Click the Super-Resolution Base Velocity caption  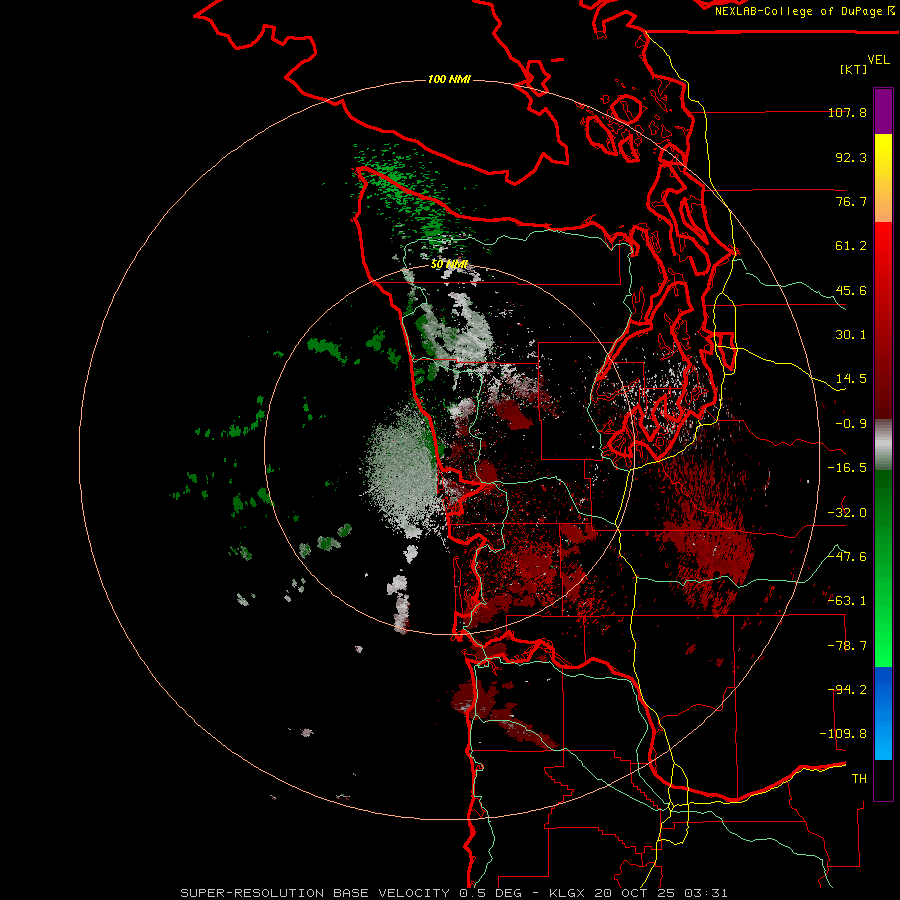pos(454,893)
